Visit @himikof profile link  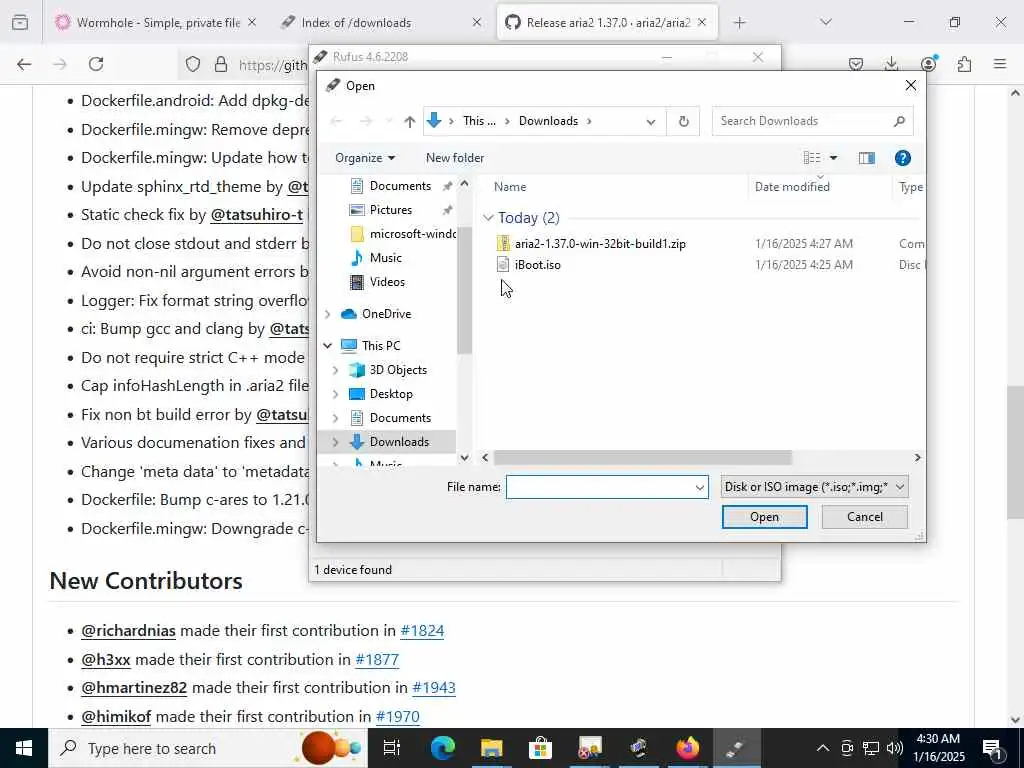[x=116, y=716]
